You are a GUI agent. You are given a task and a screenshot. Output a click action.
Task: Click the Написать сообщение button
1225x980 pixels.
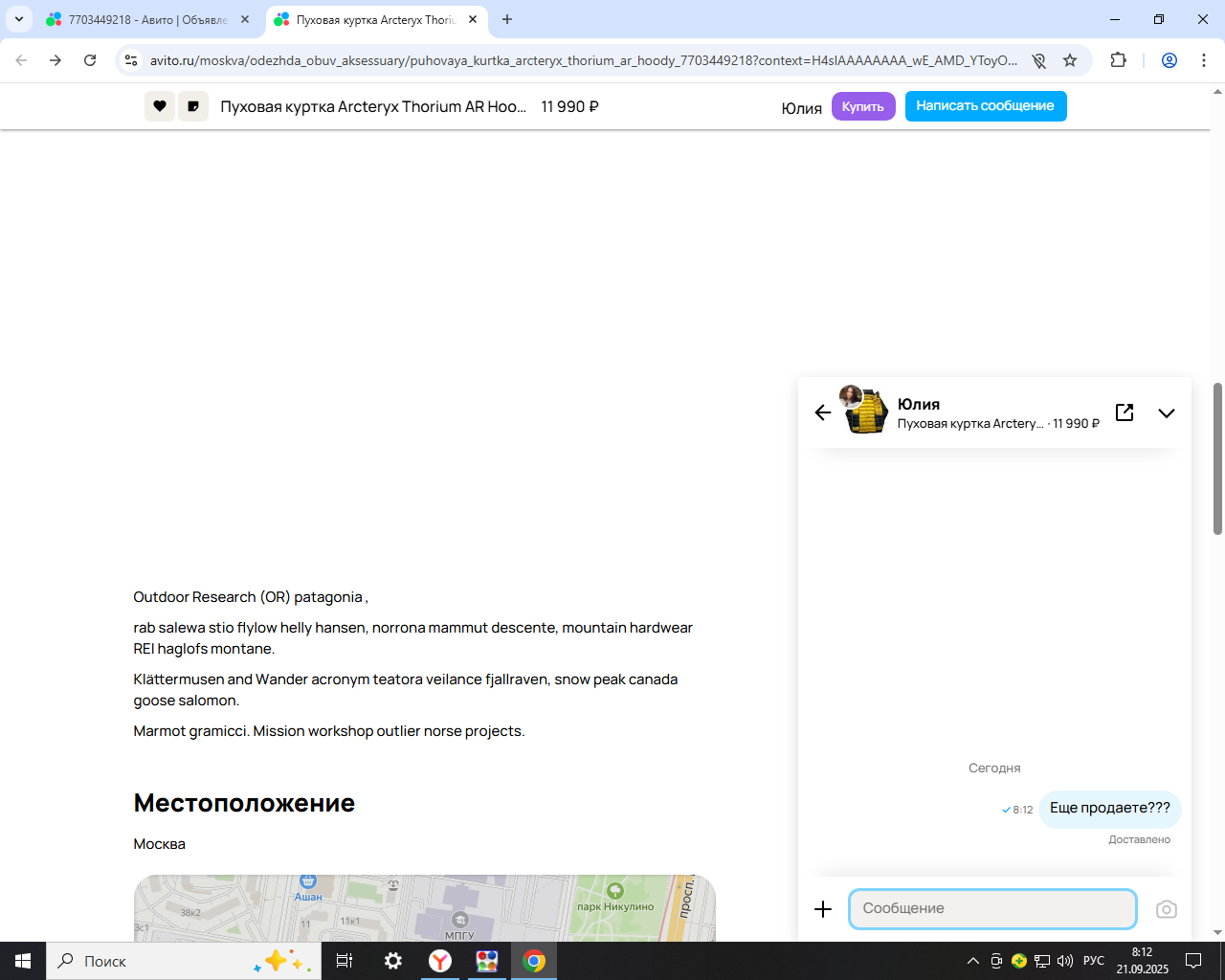[986, 106]
